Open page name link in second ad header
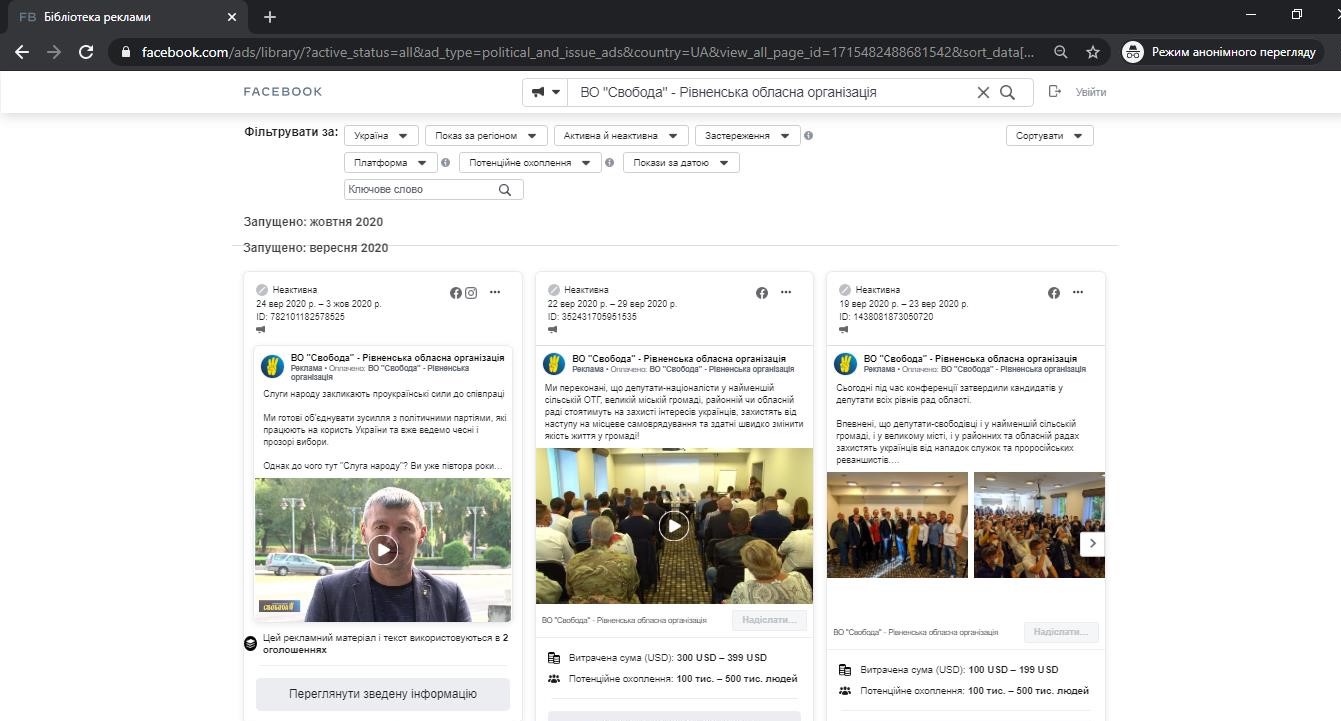Image resolution: width=1341 pixels, height=721 pixels. (679, 358)
